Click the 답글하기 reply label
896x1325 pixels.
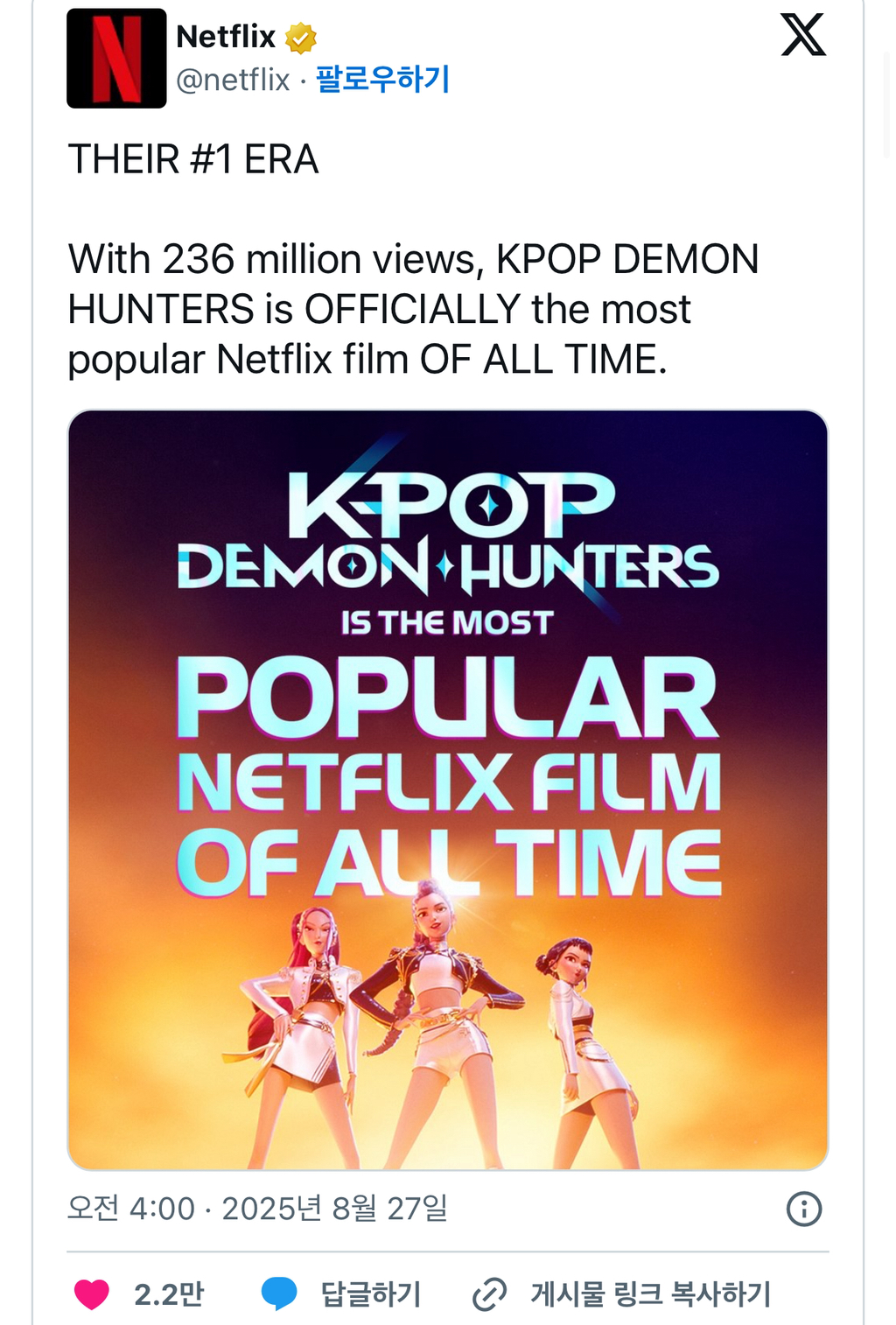tap(371, 1294)
